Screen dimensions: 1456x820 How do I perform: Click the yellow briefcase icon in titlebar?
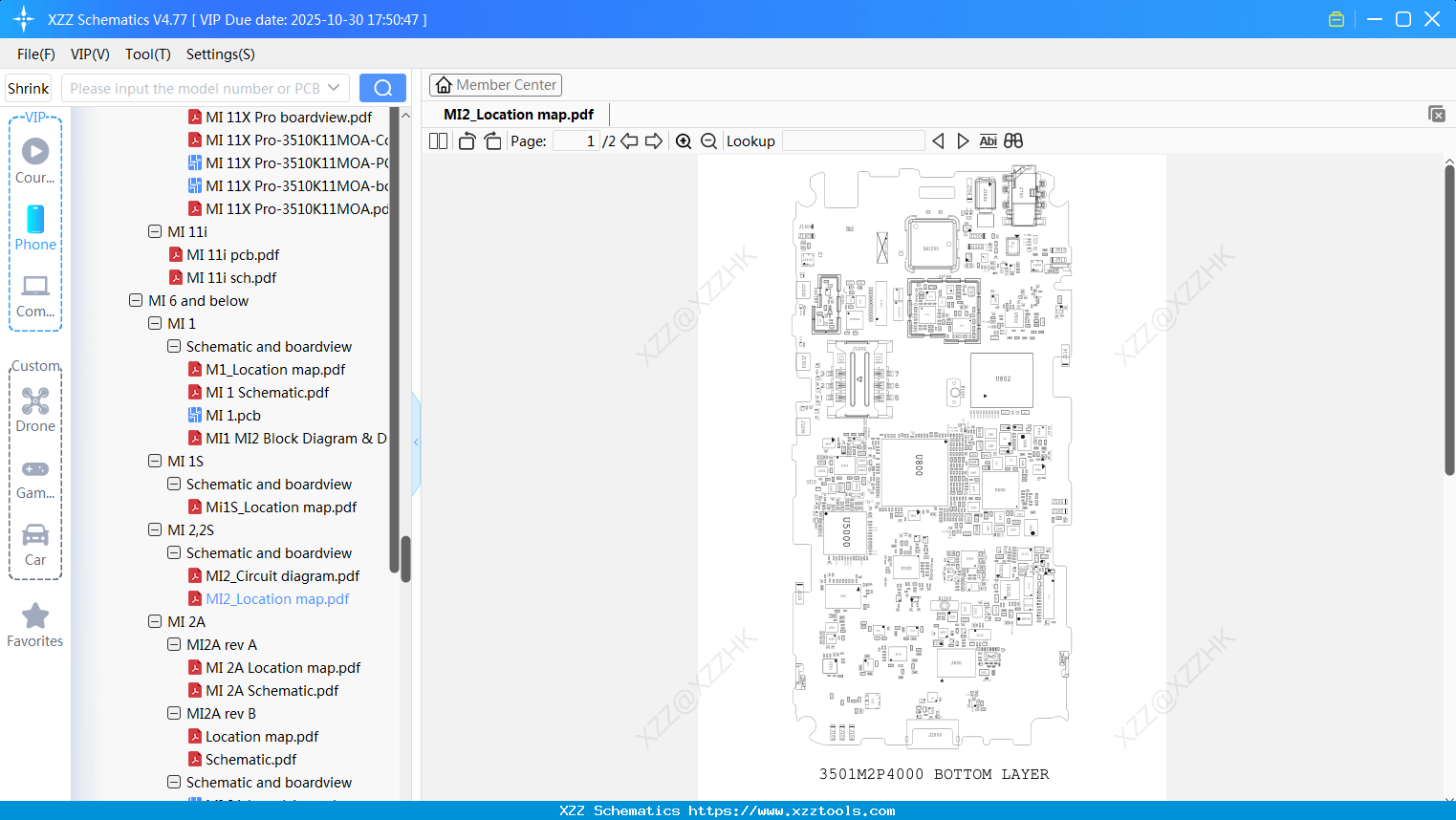click(1336, 18)
